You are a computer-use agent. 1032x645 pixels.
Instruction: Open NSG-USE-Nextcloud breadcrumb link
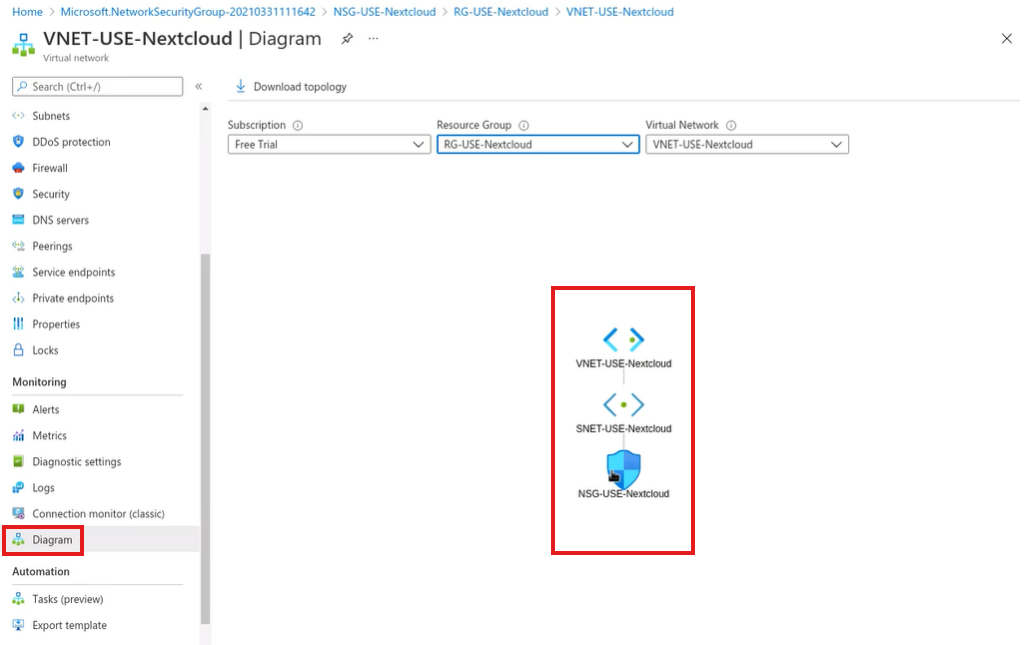pos(384,12)
